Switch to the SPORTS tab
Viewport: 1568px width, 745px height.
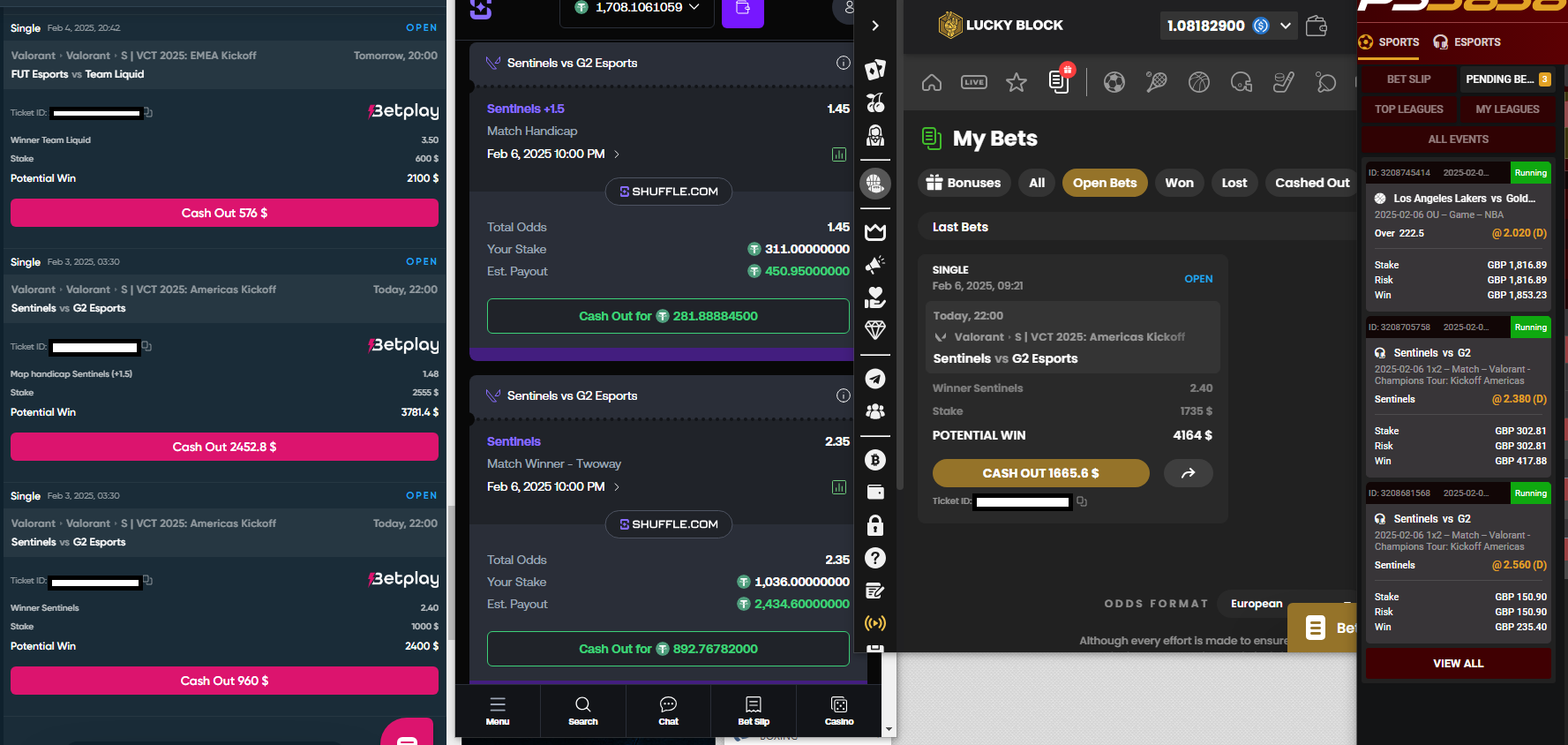pos(1389,41)
